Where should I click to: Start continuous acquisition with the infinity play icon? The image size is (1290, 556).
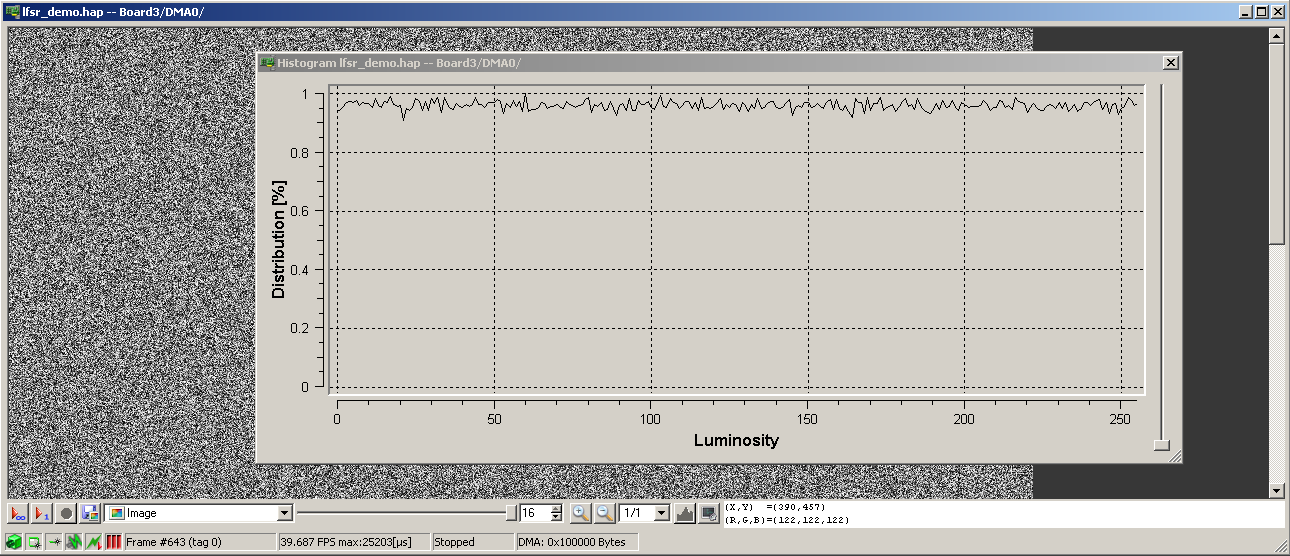(x=18, y=513)
